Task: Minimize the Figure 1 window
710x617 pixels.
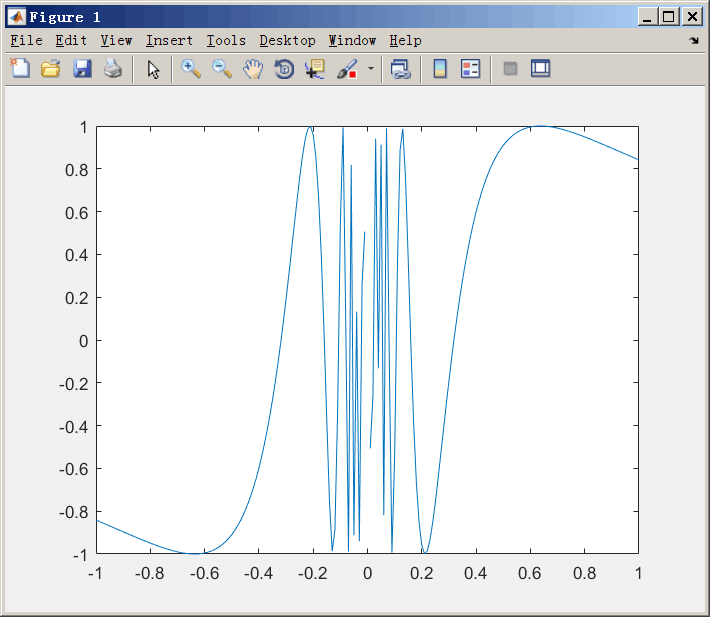Action: (647, 17)
